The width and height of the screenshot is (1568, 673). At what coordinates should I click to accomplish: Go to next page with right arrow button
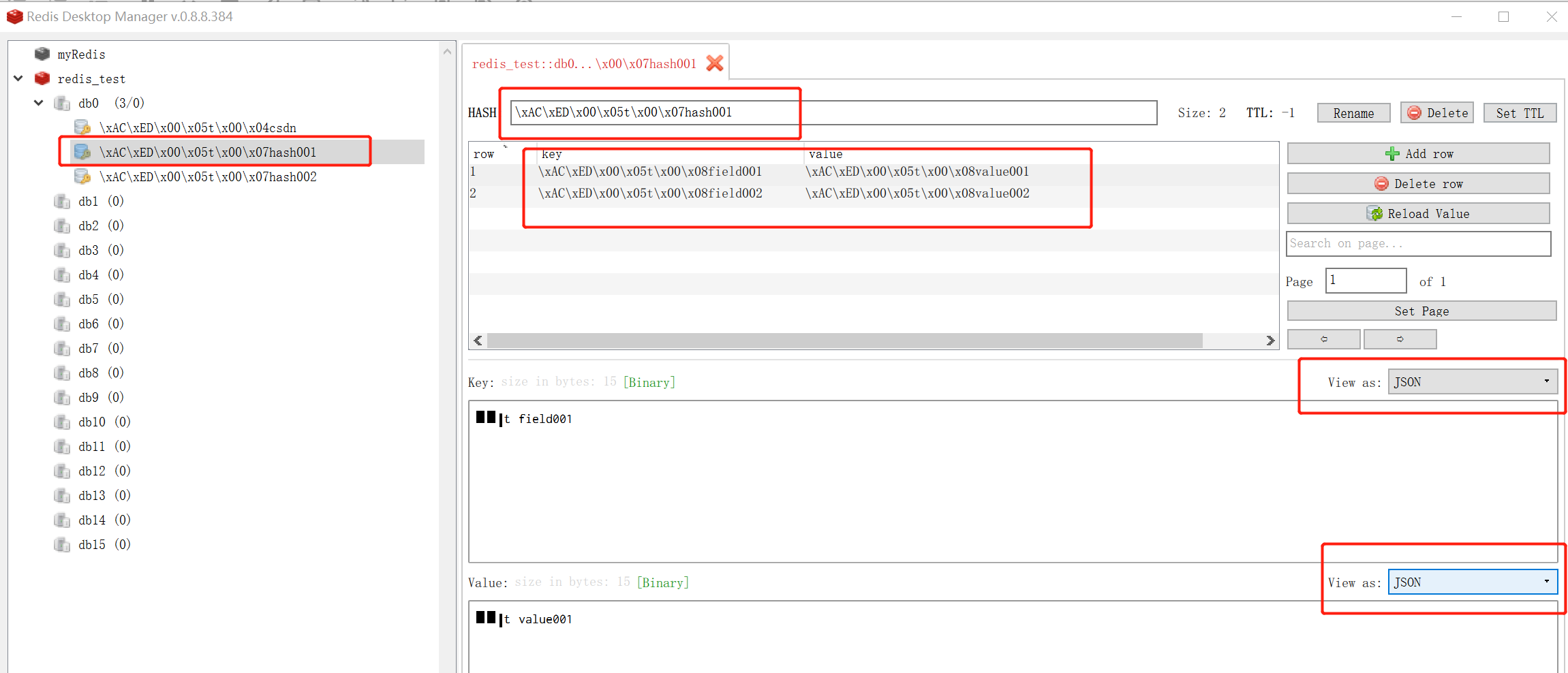pyautogui.click(x=1400, y=339)
